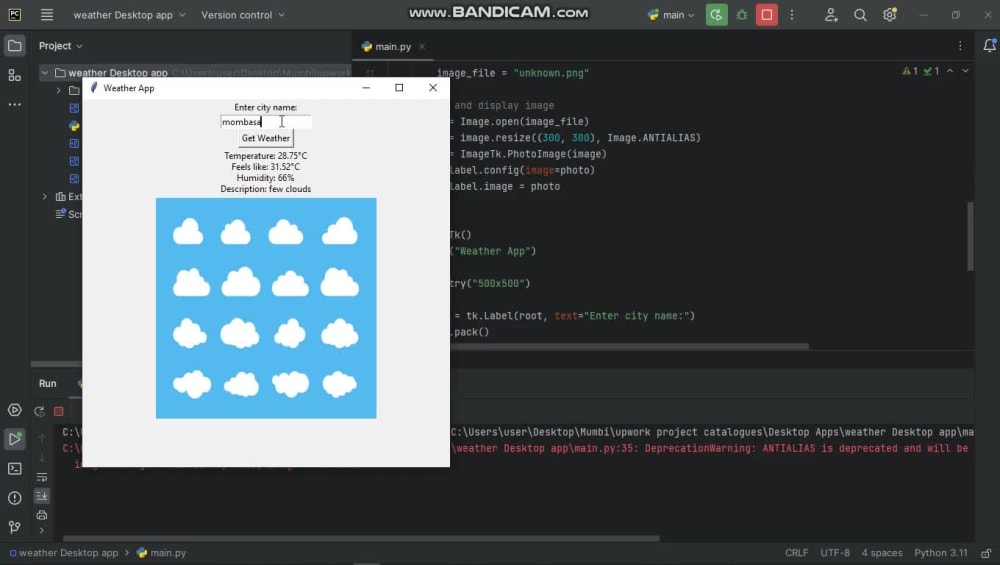1000x565 pixels.
Task: Open the Code With Me user icon
Action: (830, 15)
